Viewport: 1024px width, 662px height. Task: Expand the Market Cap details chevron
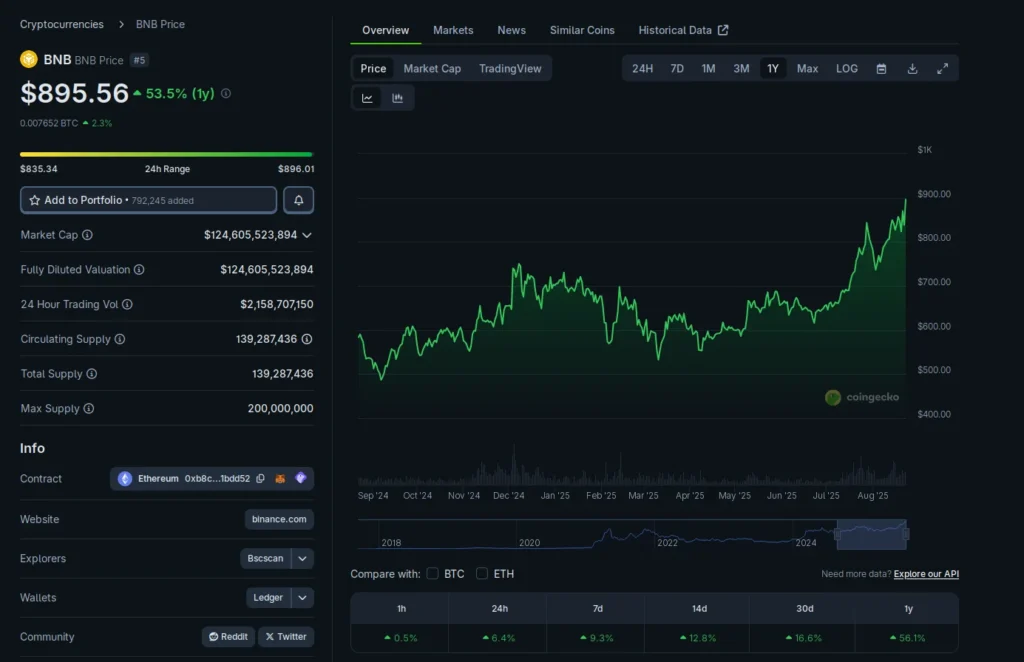point(307,235)
